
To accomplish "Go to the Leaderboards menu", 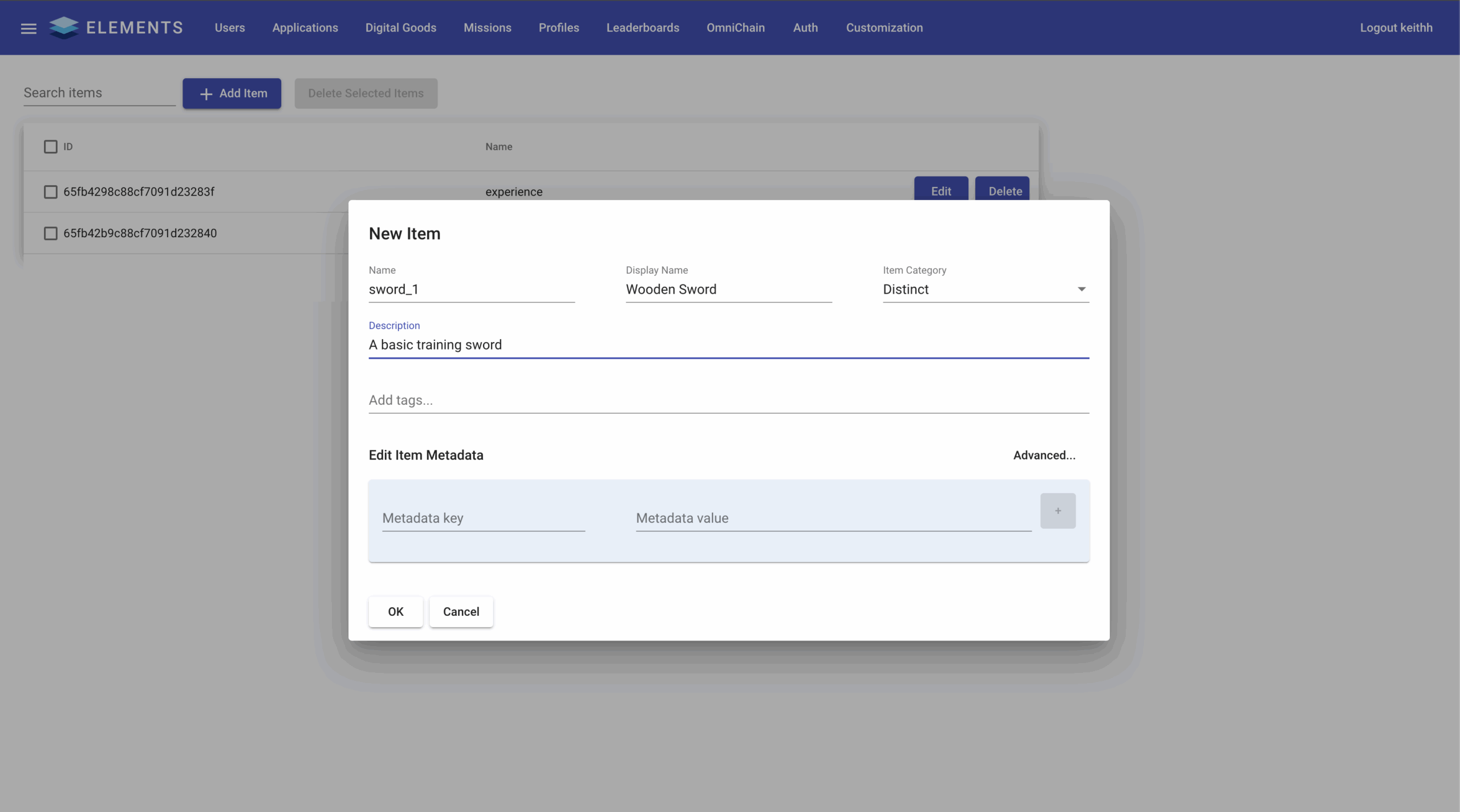I will point(642,27).
